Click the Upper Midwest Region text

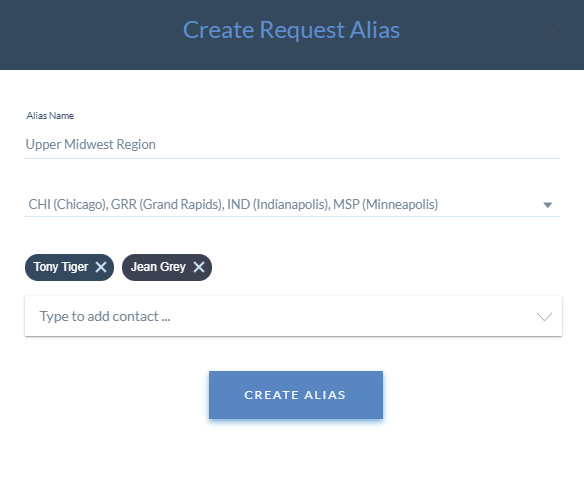point(91,145)
